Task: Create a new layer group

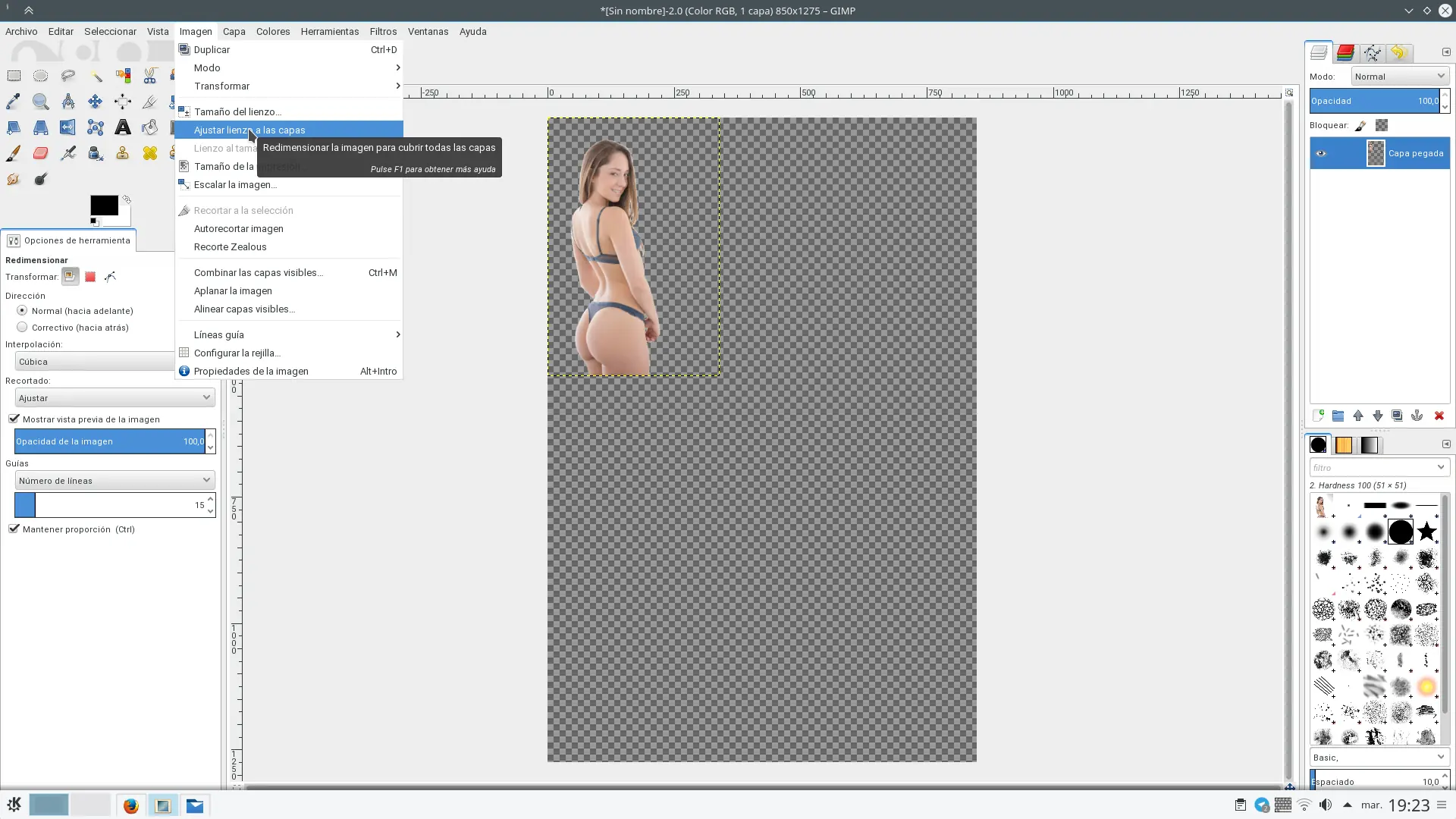Action: [x=1338, y=416]
